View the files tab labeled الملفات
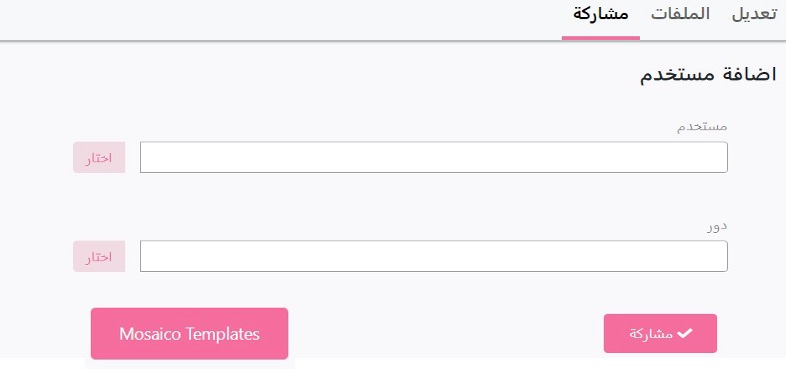Screen dimensions: 786x370 click(680, 14)
